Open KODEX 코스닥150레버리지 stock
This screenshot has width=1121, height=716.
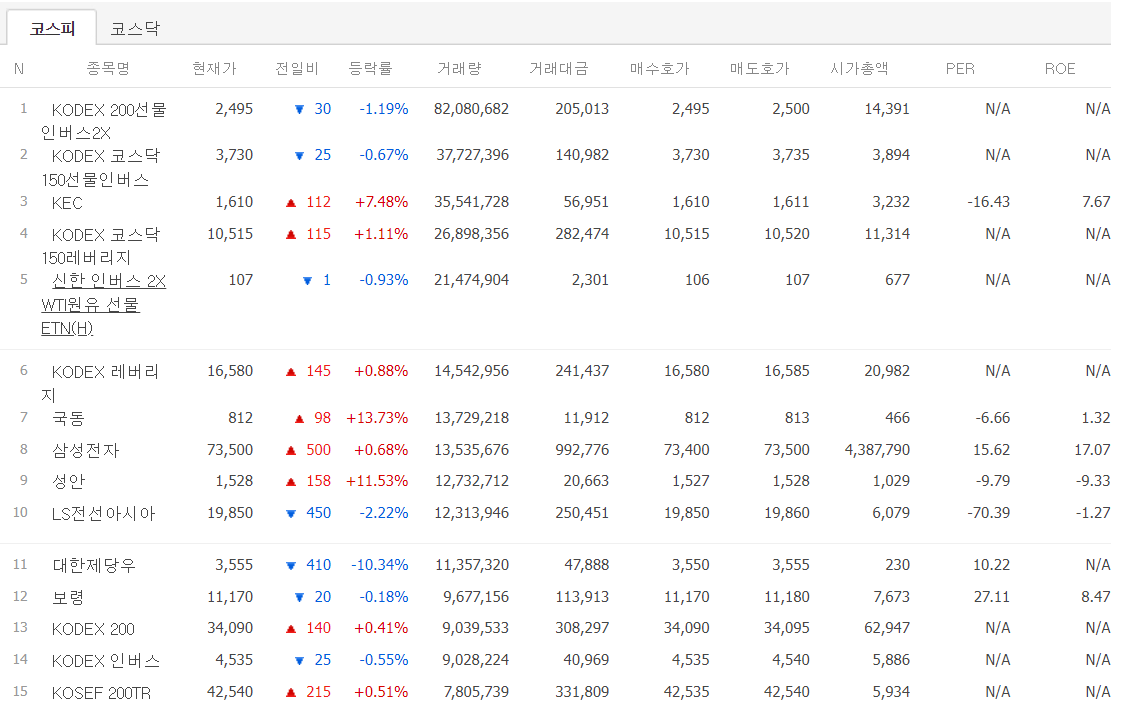click(x=101, y=246)
